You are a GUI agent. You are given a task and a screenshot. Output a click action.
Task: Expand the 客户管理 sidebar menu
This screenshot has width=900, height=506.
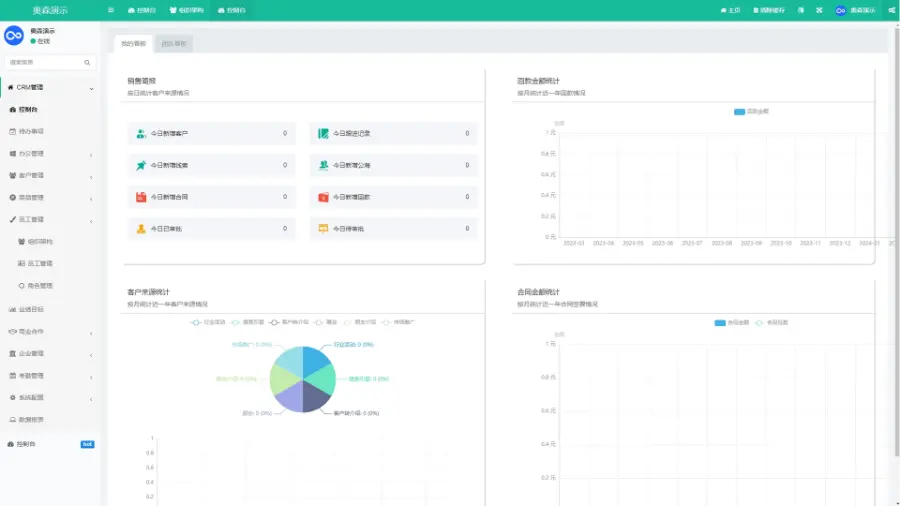[x=50, y=175]
